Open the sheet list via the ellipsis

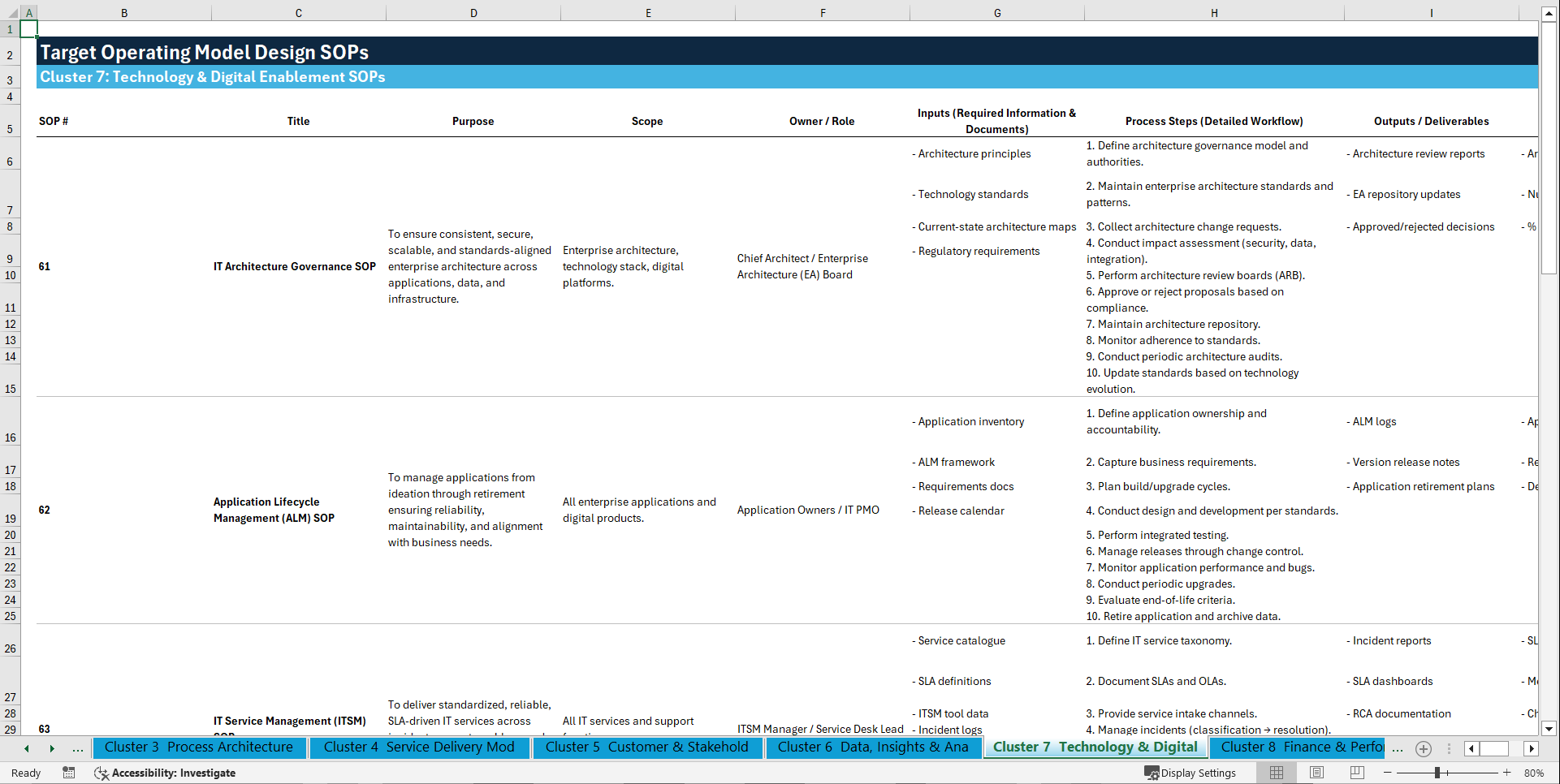(x=78, y=748)
